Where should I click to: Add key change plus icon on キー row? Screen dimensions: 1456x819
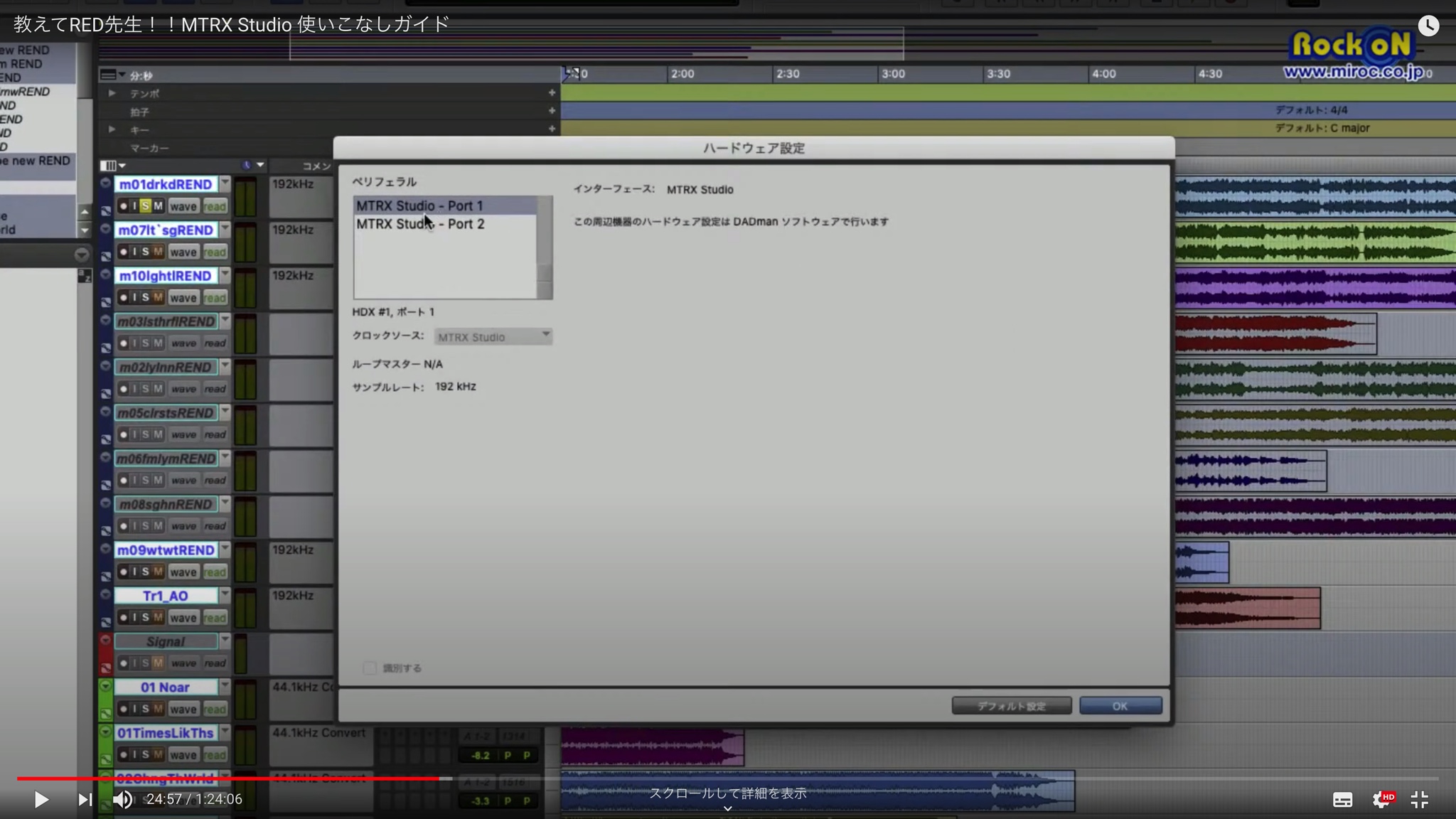[x=552, y=129]
